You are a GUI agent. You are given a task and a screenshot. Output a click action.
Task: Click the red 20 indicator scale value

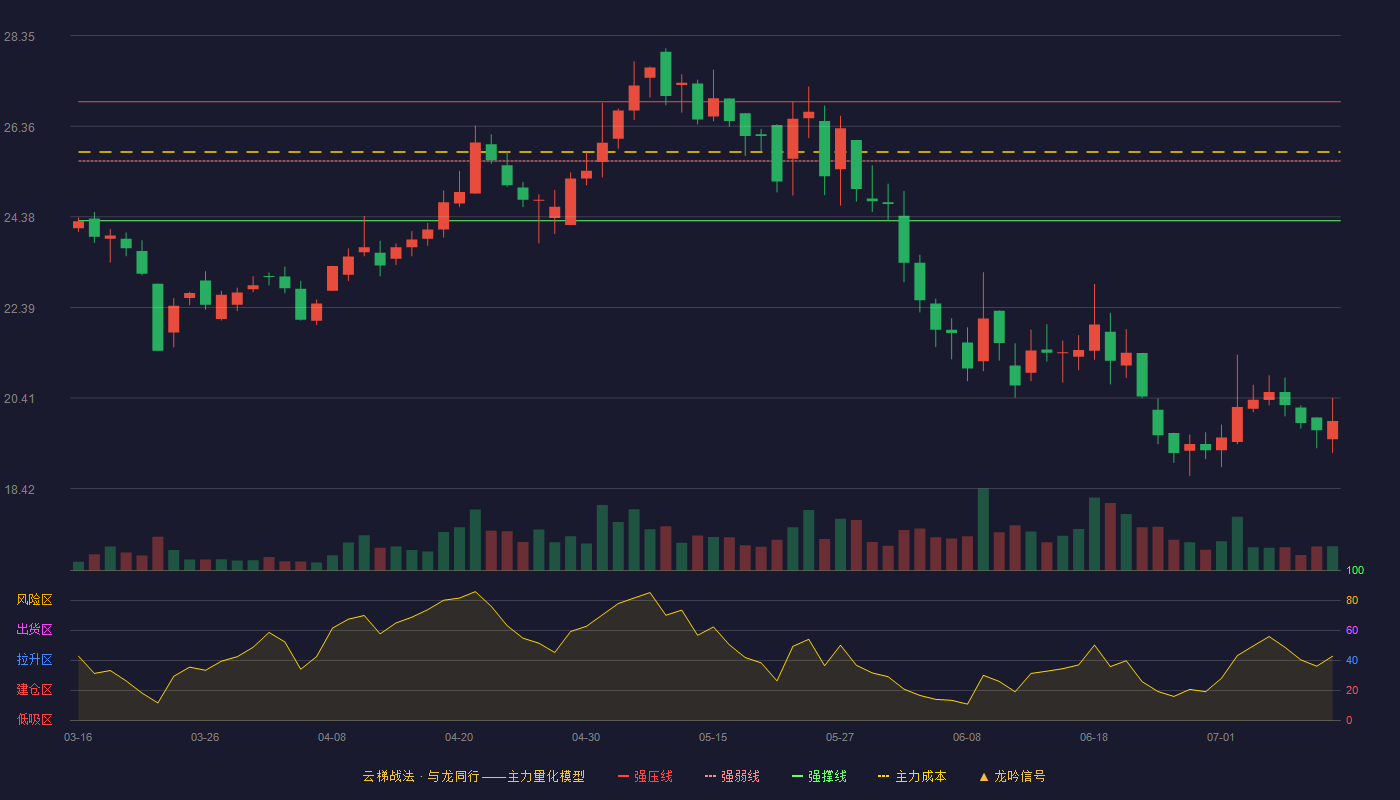tap(1352, 691)
